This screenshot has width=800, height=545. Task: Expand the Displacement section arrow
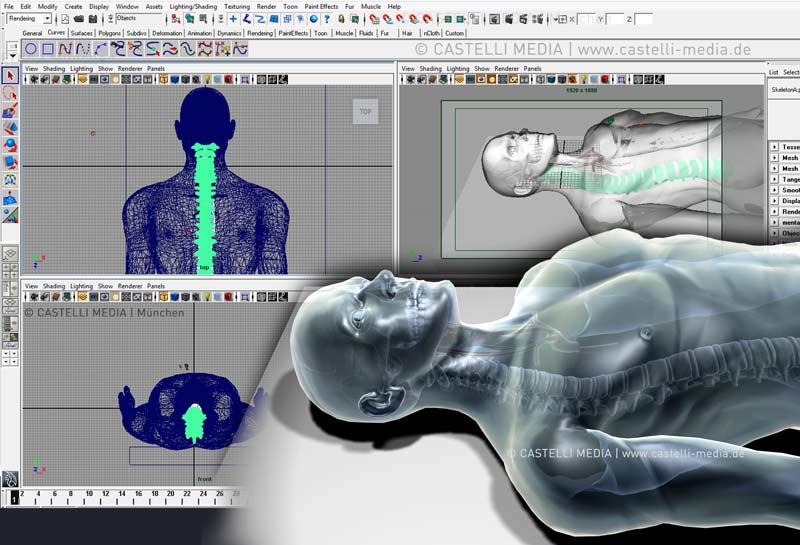click(x=774, y=201)
